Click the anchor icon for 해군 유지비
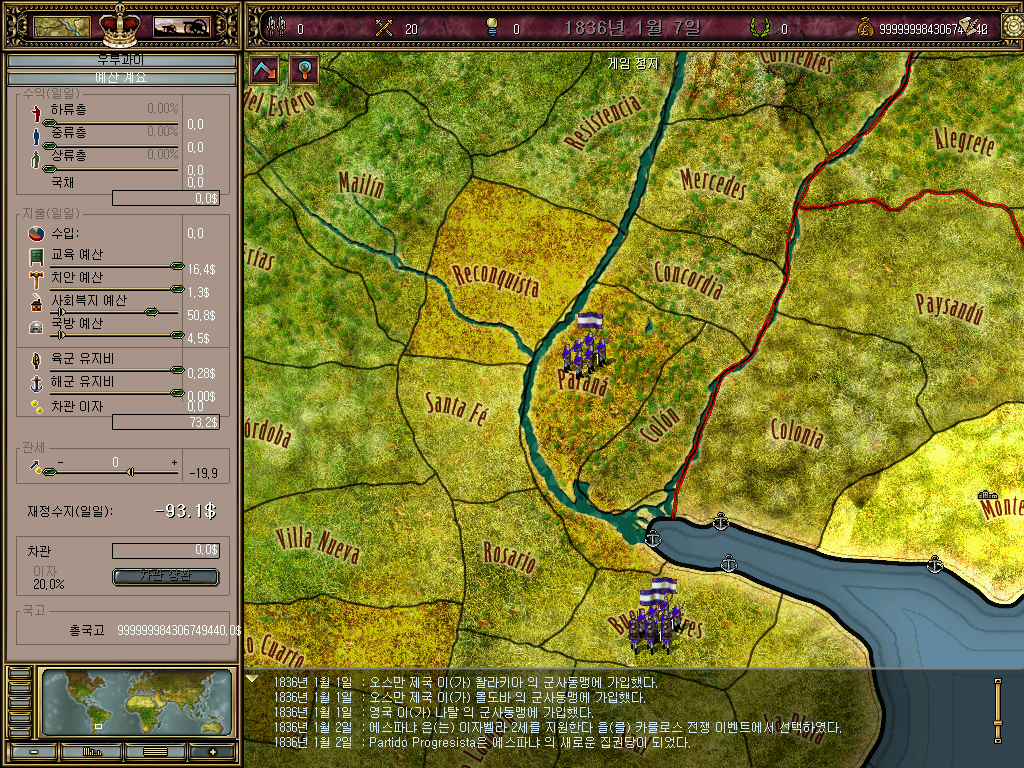 coord(37,384)
